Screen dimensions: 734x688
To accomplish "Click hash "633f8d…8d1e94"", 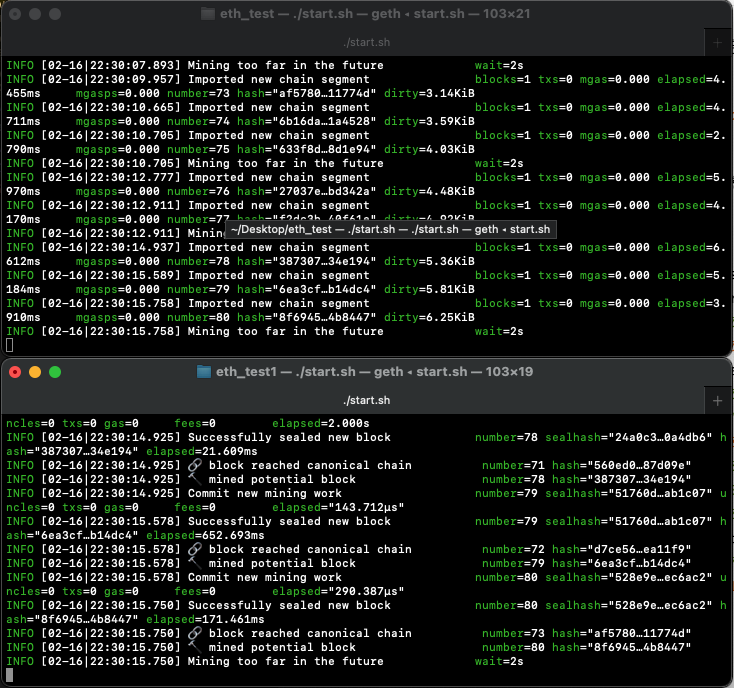I will click(307, 149).
